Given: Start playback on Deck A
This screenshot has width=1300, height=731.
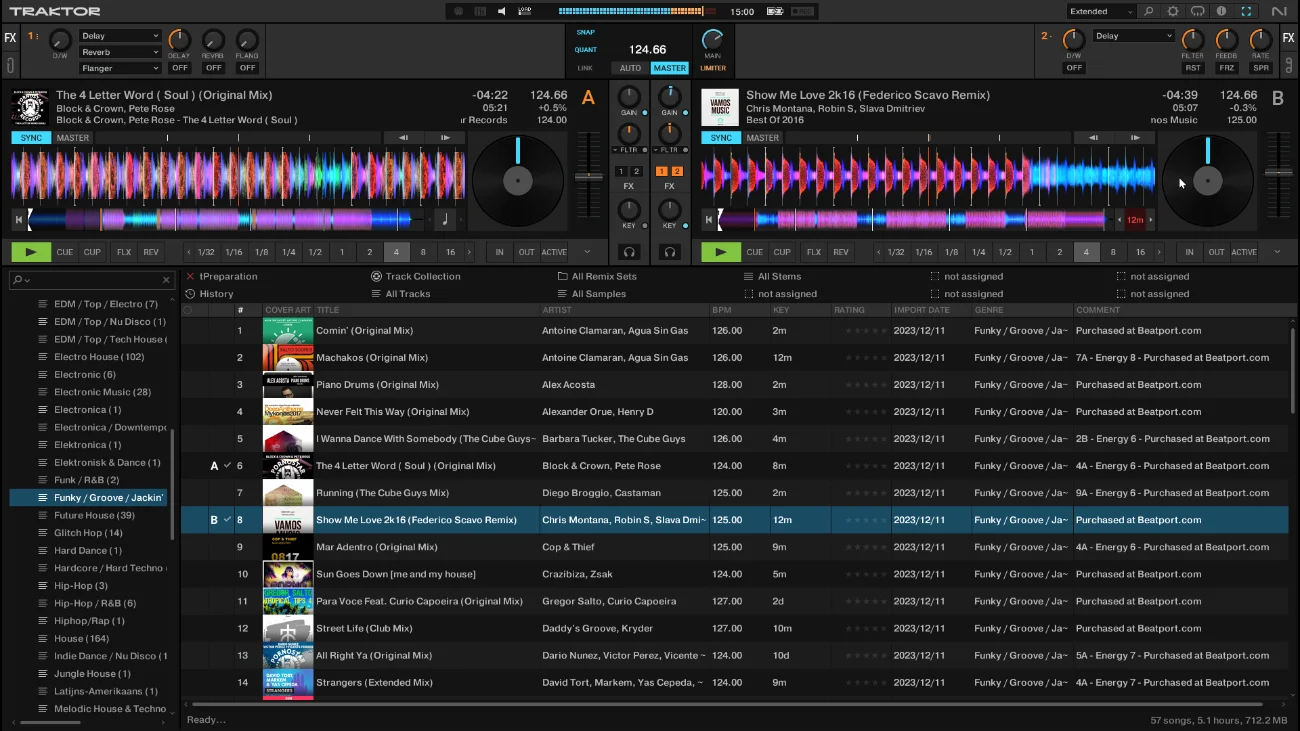Looking at the screenshot, I should (x=31, y=252).
